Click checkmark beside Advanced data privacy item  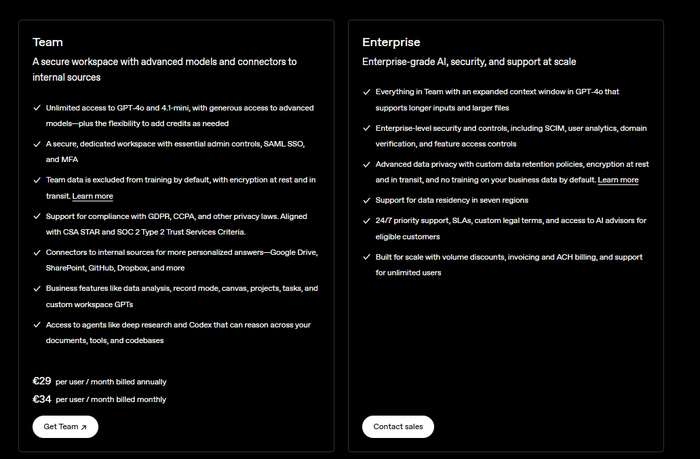pos(367,164)
